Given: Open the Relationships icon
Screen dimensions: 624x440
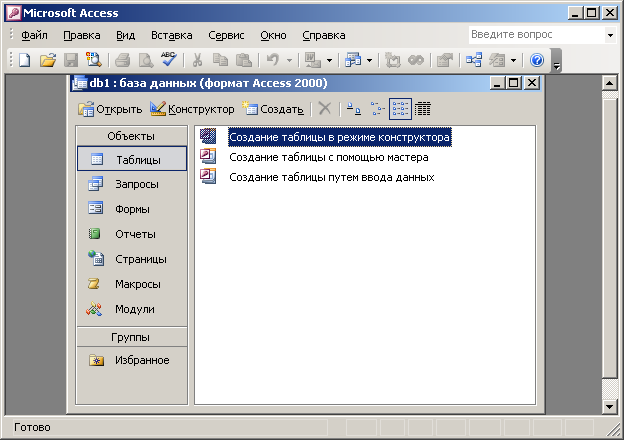Looking at the screenshot, I should click(474, 60).
